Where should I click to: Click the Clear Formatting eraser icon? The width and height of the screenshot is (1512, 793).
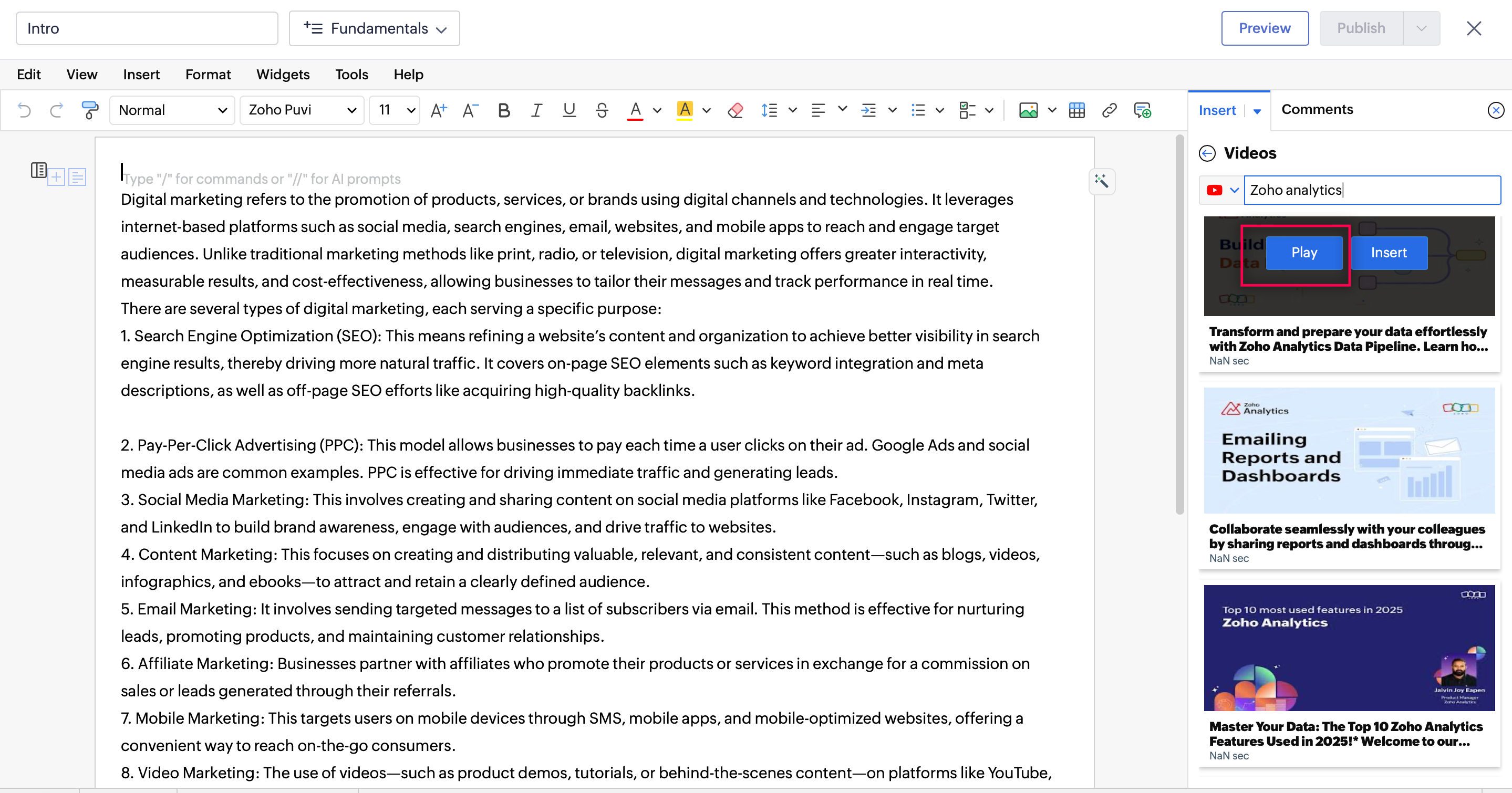[735, 110]
